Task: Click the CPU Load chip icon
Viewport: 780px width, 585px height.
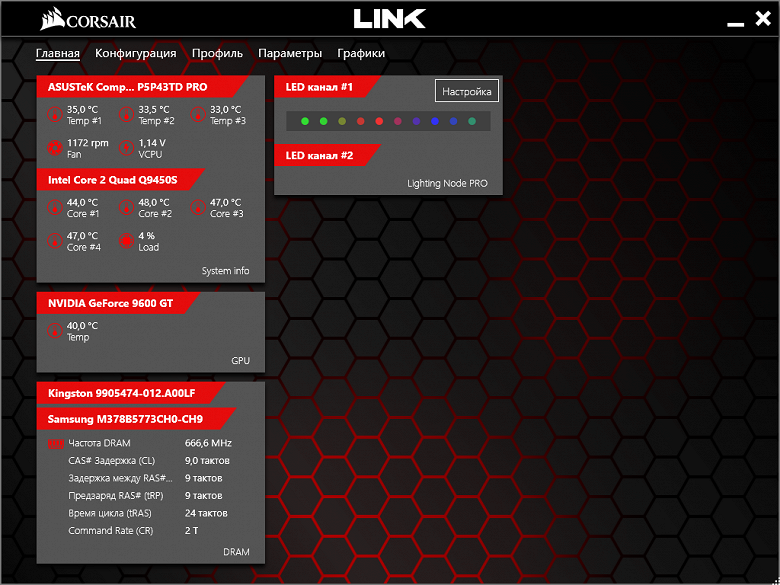Action: [126, 241]
